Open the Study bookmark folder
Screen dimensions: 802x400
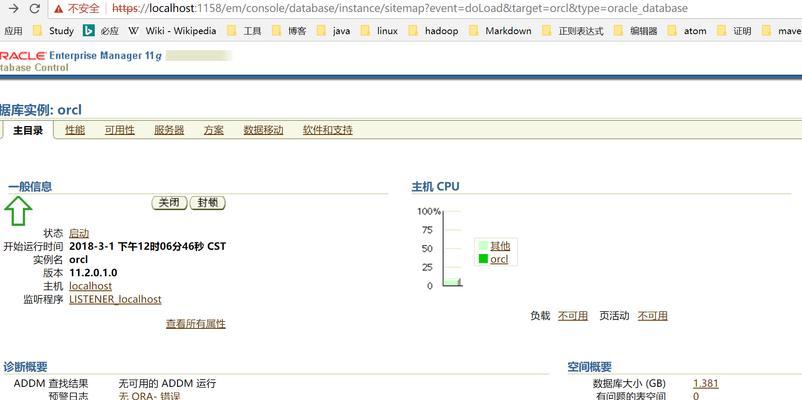click(54, 31)
